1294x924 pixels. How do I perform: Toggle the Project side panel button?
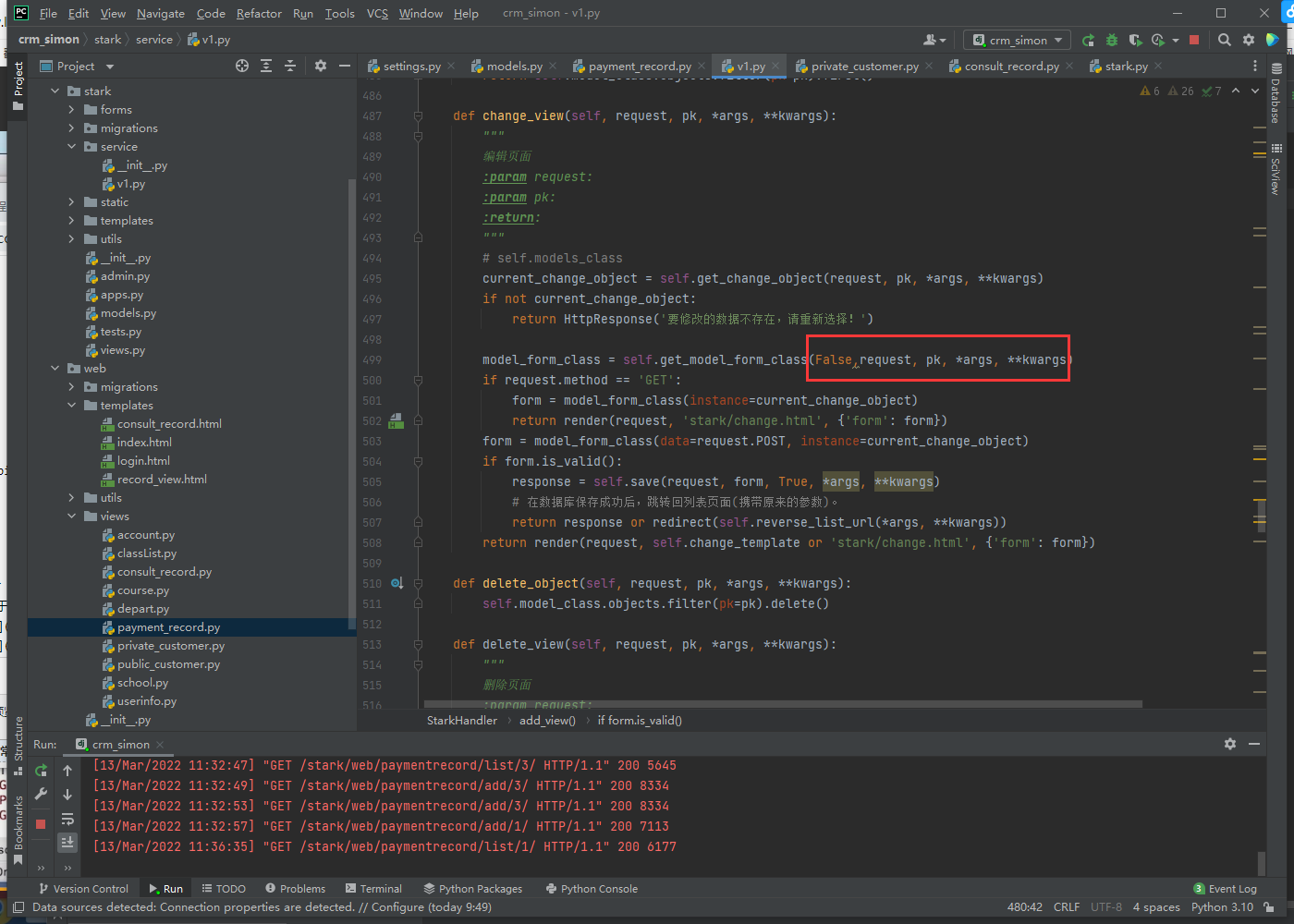pyautogui.click(x=18, y=86)
